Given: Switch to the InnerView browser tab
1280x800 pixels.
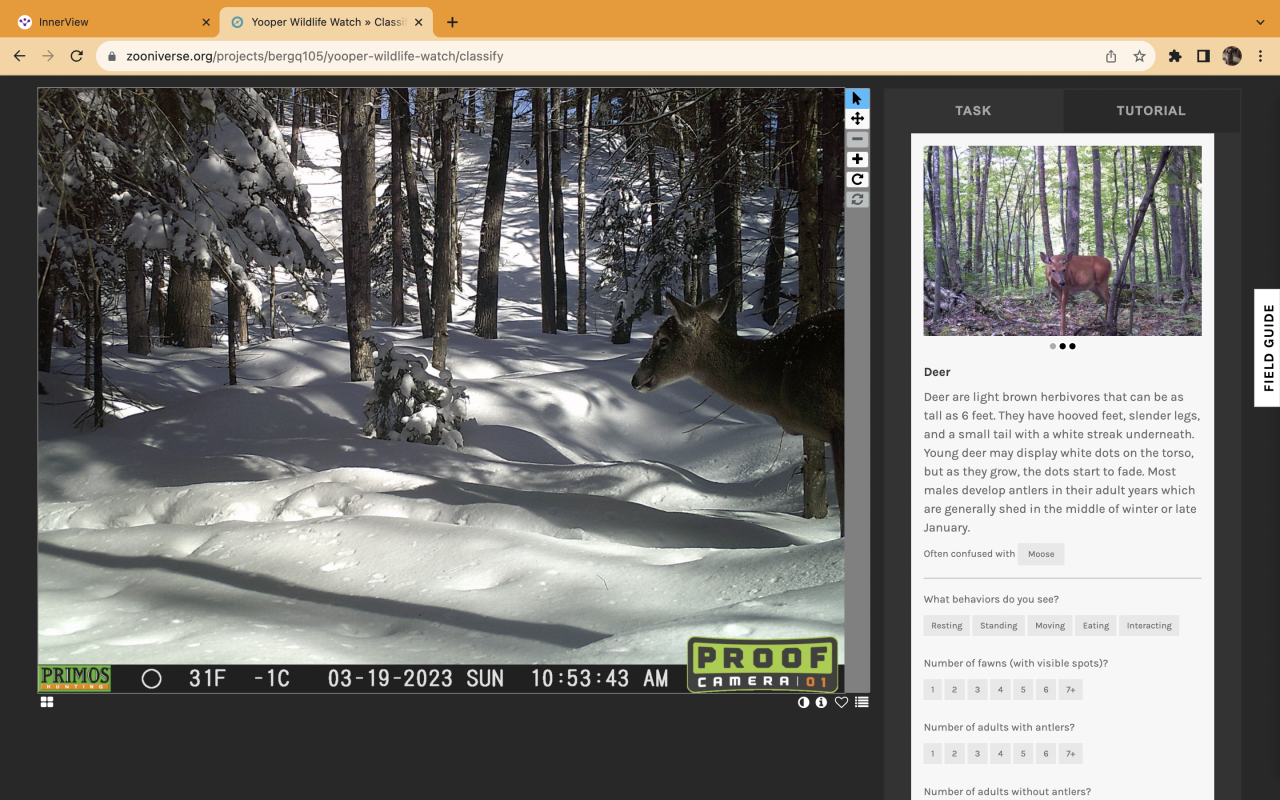Looking at the screenshot, I should [x=112, y=22].
